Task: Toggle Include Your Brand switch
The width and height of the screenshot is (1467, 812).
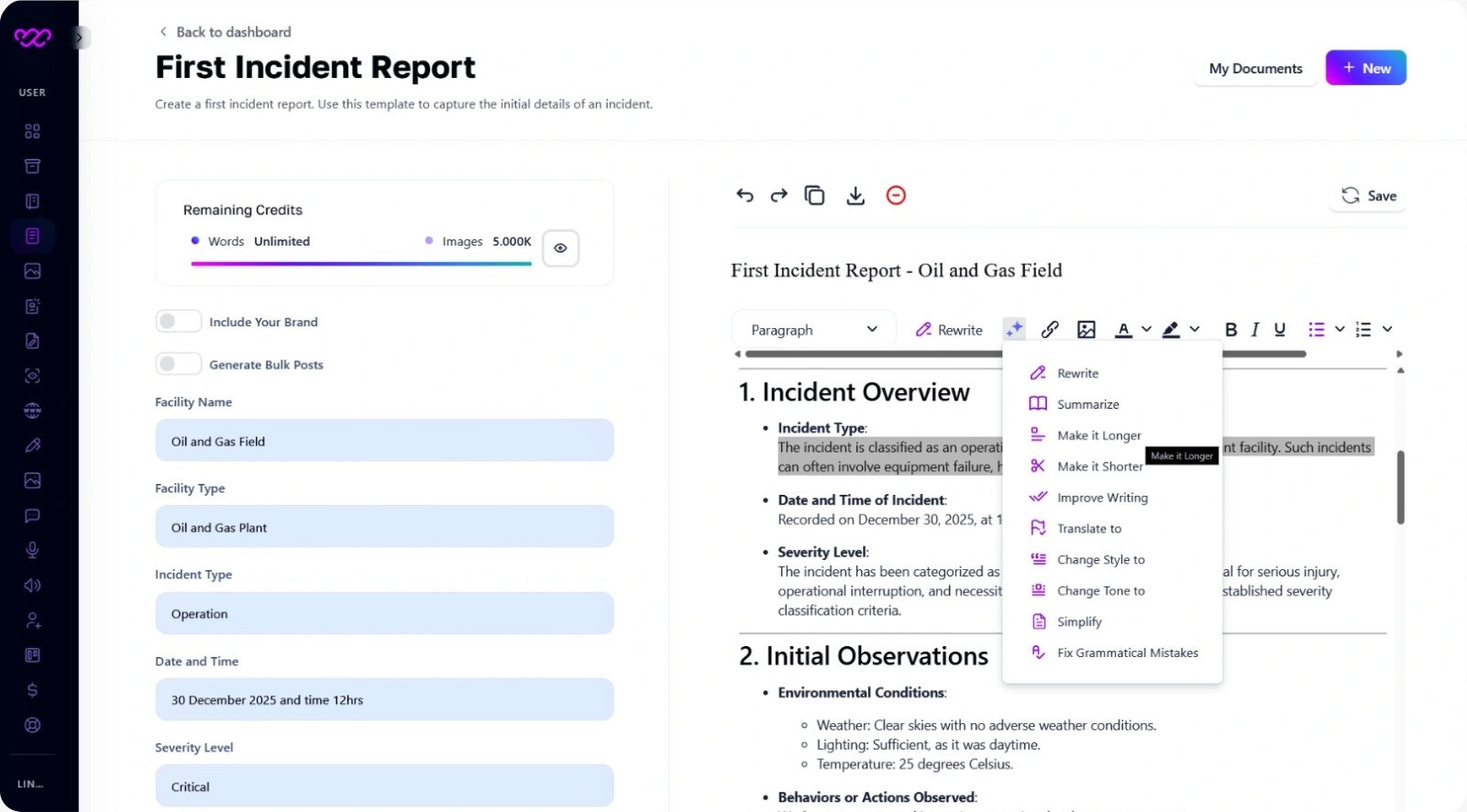Action: point(178,322)
